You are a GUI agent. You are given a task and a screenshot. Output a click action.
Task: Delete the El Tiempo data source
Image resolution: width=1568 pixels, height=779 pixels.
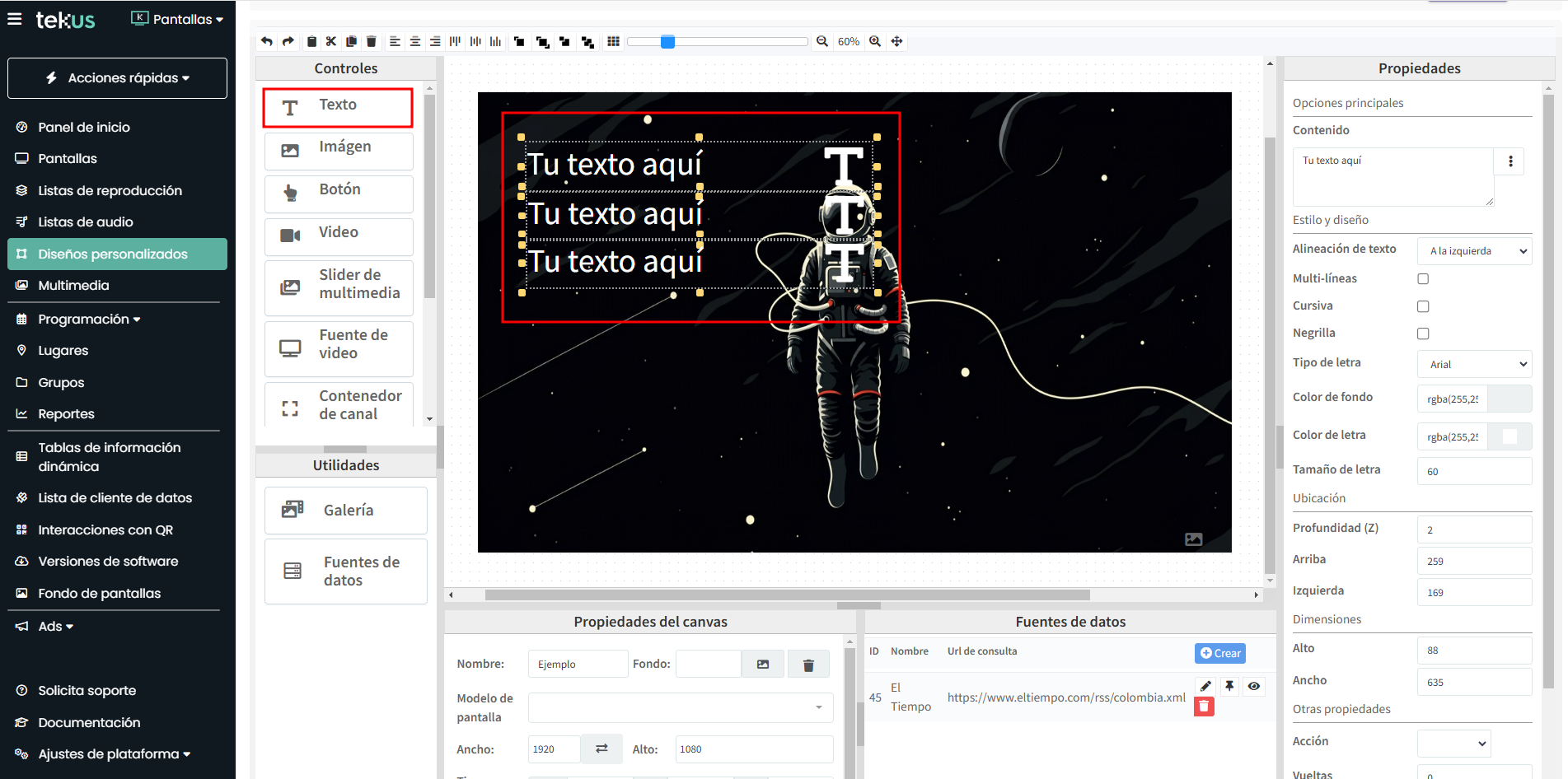(1204, 707)
